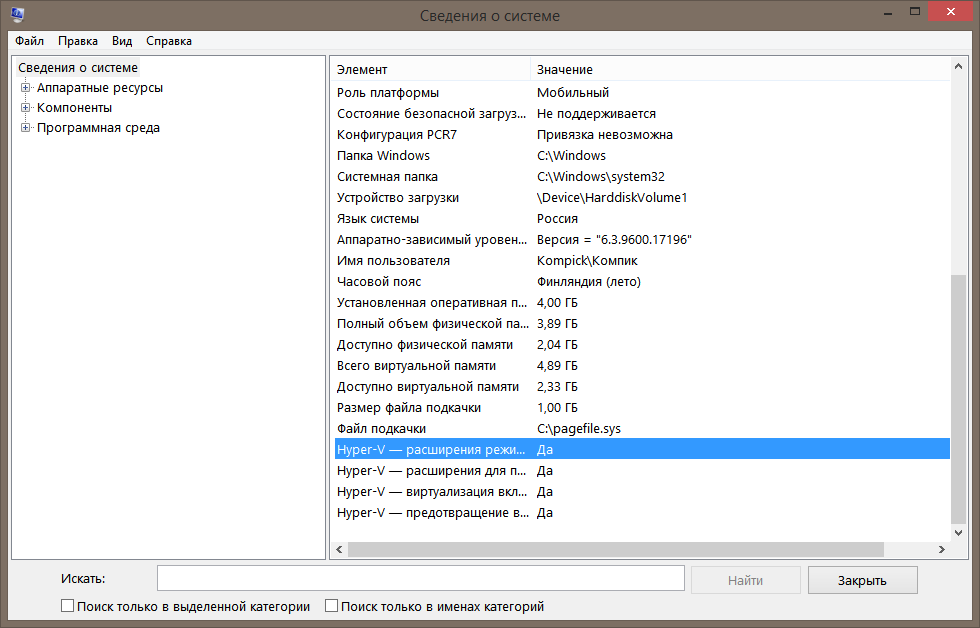
Task: Click the Элемент column header
Action: click(430, 69)
